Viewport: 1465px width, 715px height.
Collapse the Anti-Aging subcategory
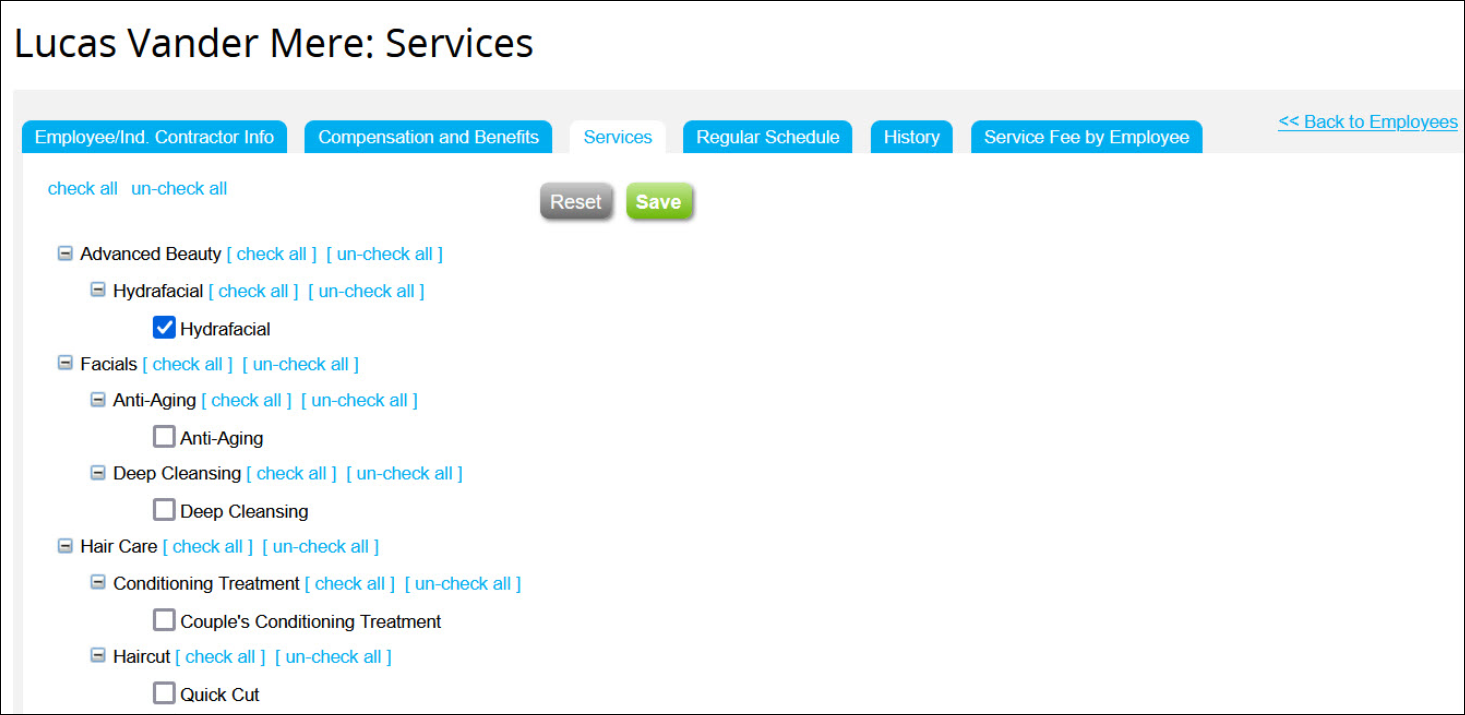[x=98, y=400]
